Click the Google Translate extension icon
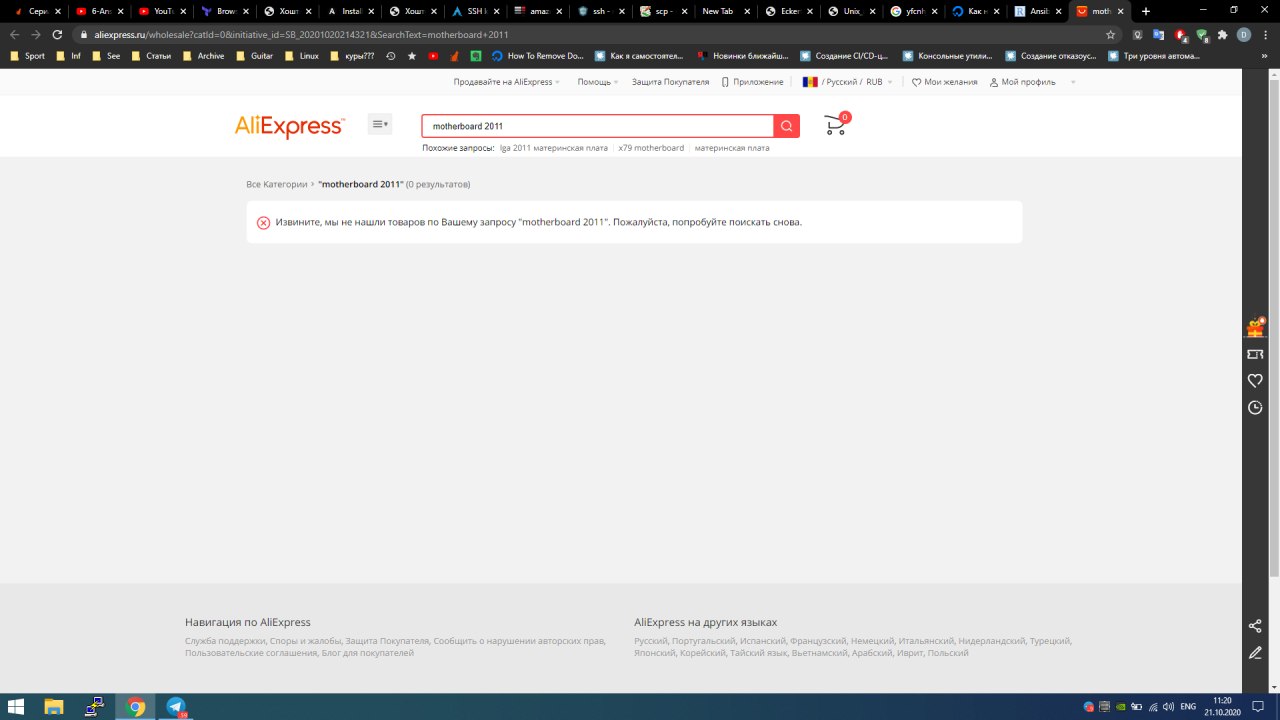Image resolution: width=1280 pixels, height=720 pixels. tap(1159, 34)
